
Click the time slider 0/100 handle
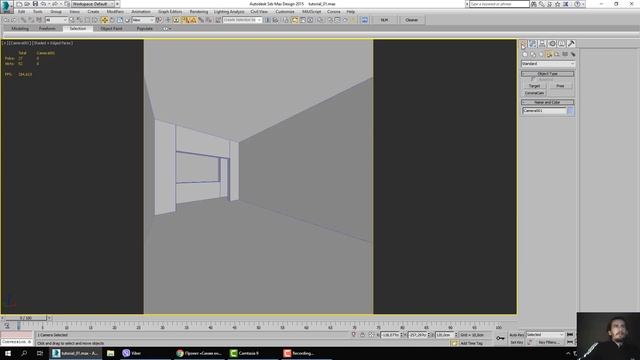25,318
